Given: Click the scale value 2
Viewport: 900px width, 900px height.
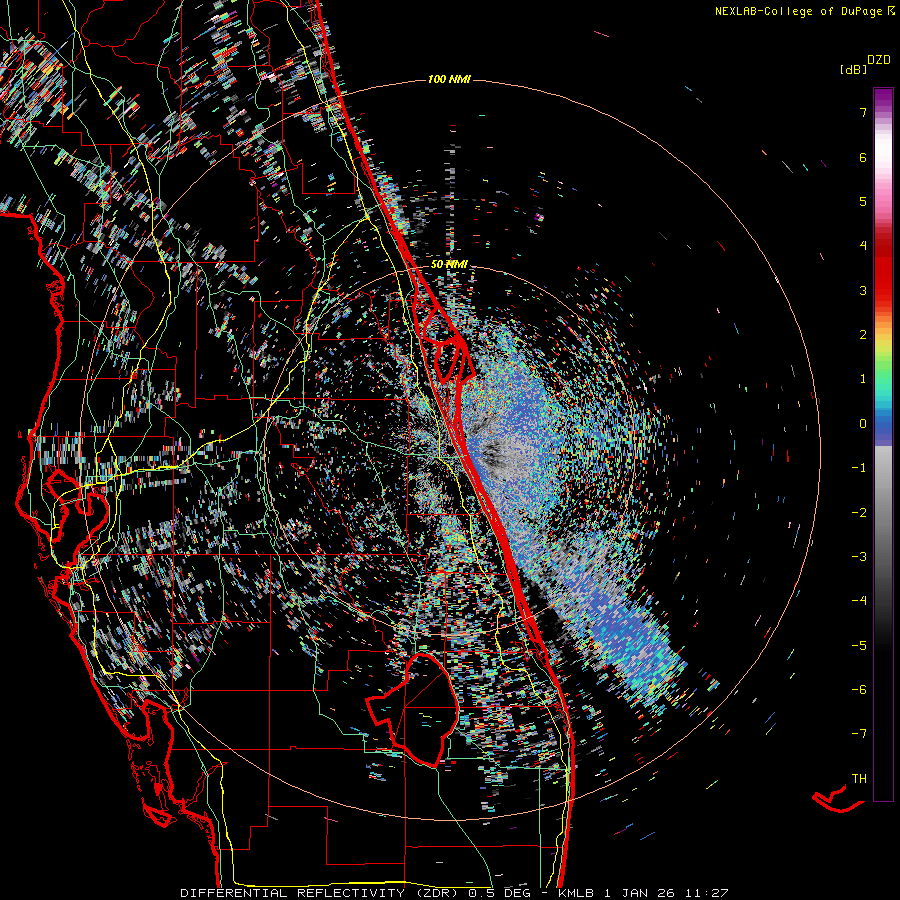Looking at the screenshot, I should pos(863,335).
